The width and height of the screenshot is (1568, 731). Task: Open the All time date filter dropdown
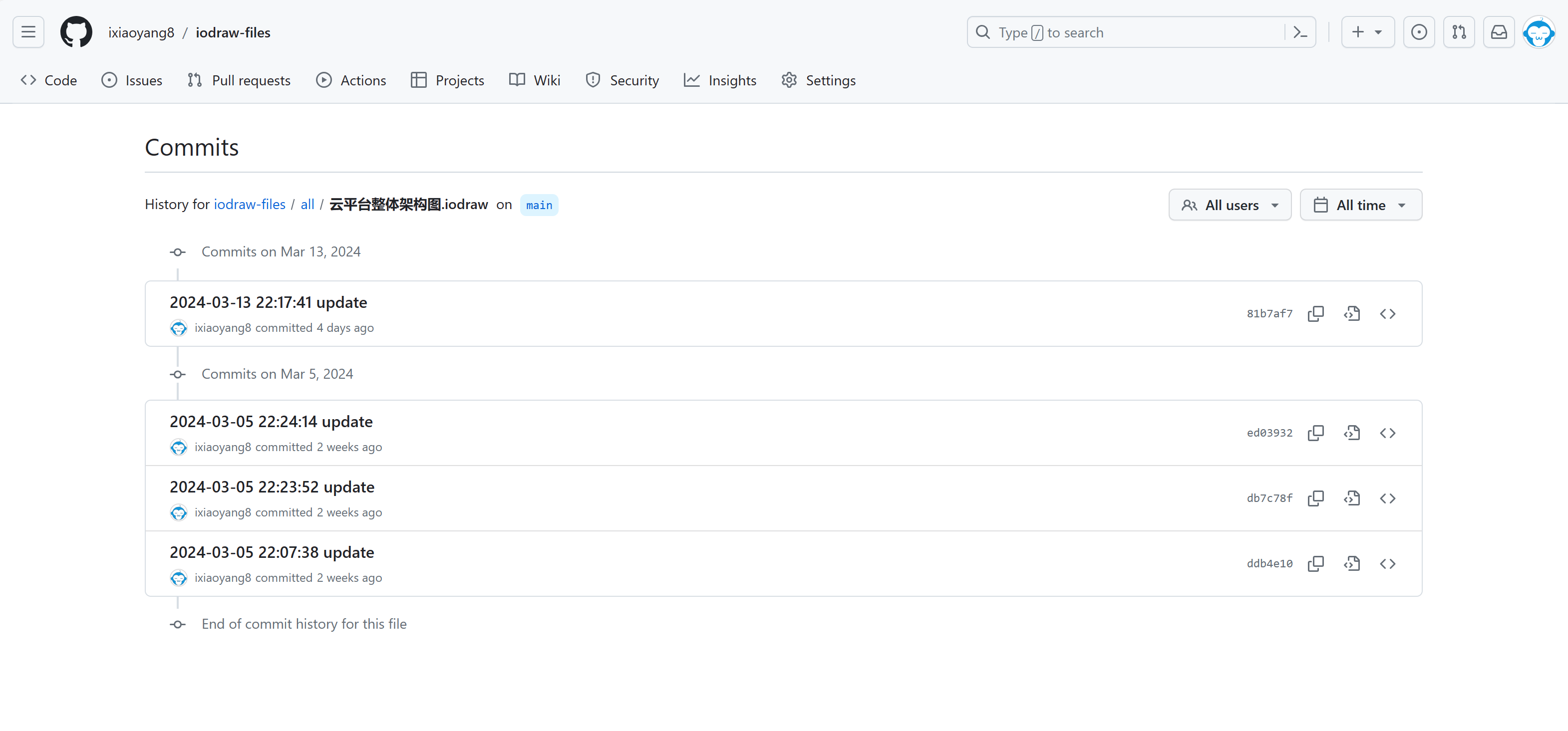tap(1360, 205)
